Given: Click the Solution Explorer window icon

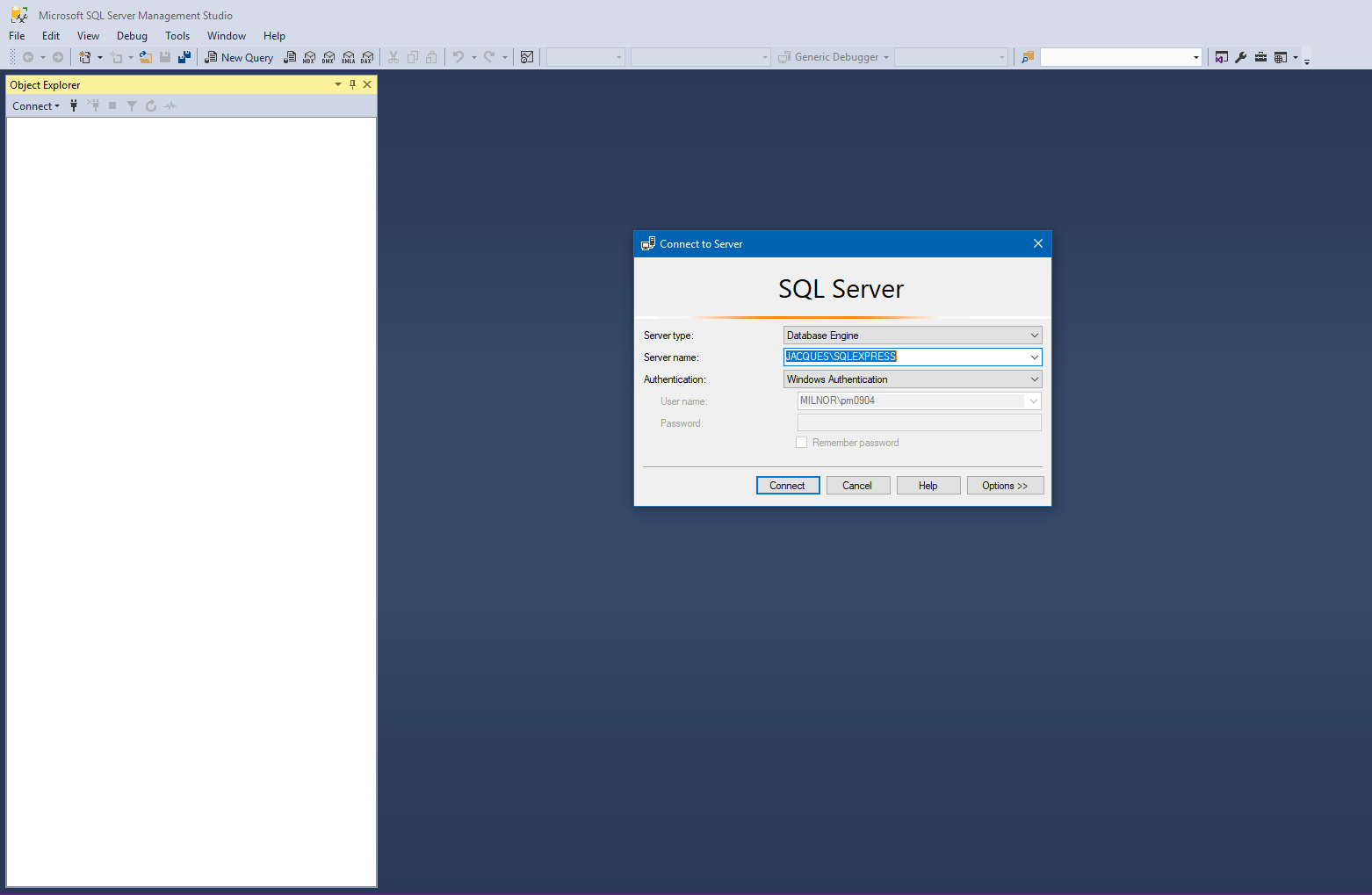Looking at the screenshot, I should [1222, 57].
